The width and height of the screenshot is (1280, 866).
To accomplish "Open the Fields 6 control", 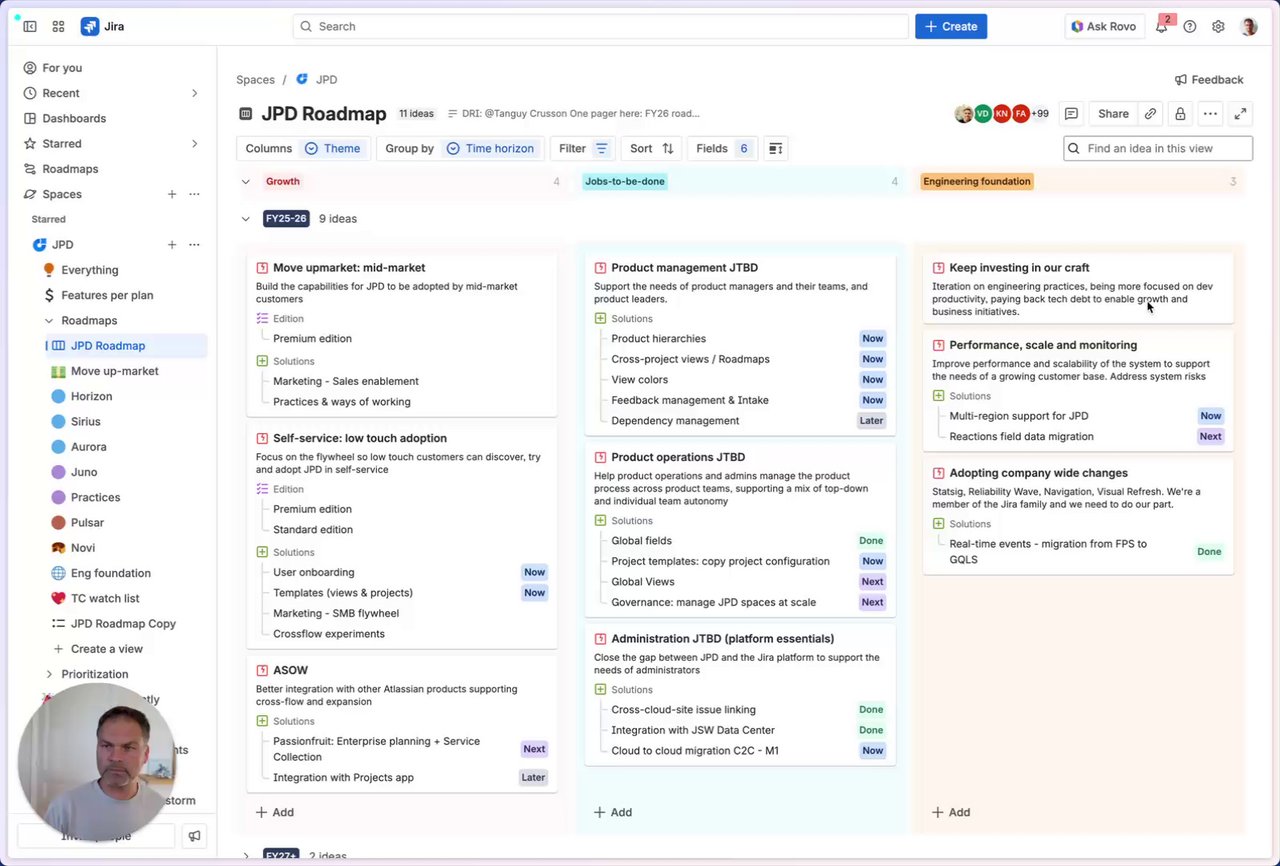I will 722,148.
